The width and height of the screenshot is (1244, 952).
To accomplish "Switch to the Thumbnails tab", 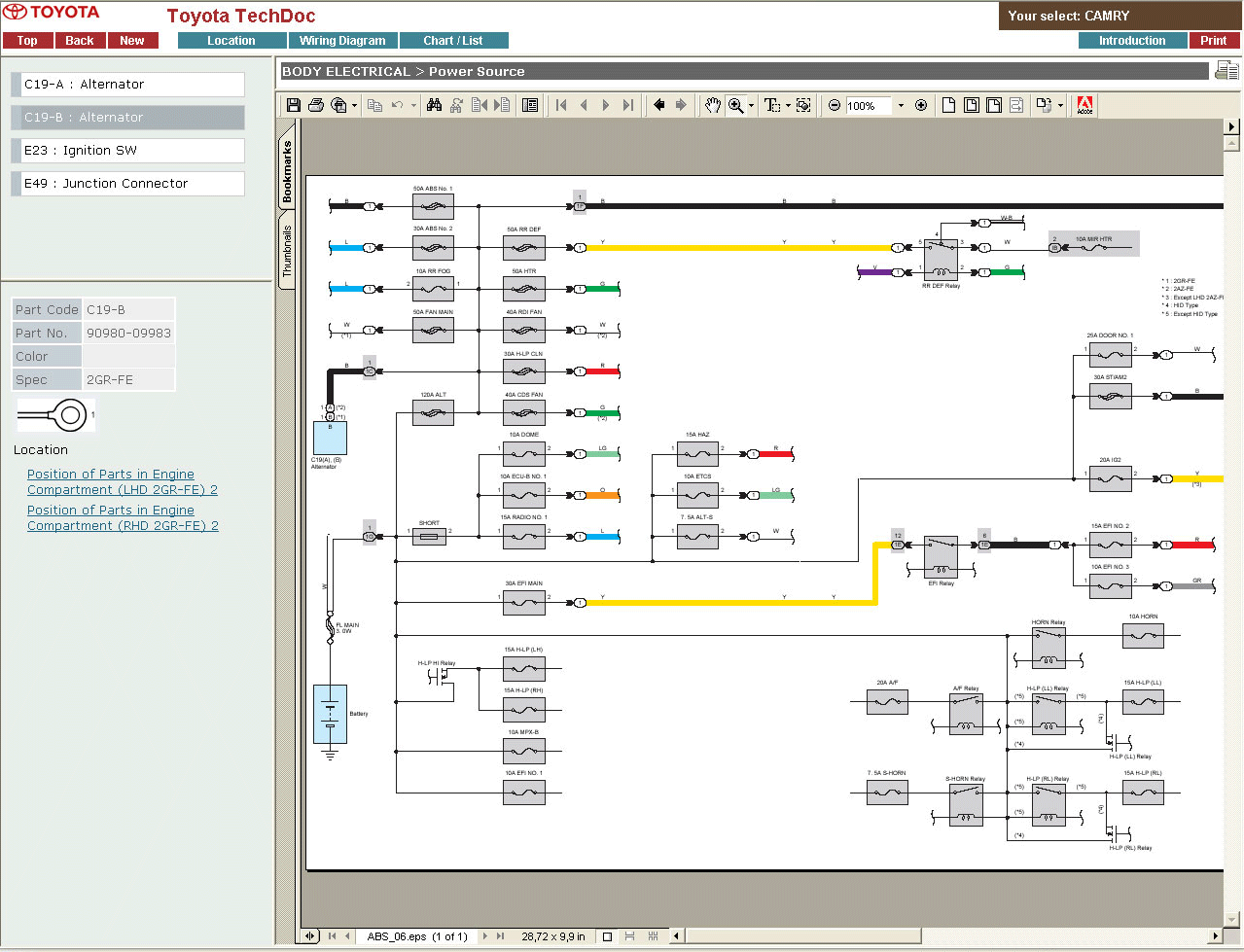I will 287,252.
